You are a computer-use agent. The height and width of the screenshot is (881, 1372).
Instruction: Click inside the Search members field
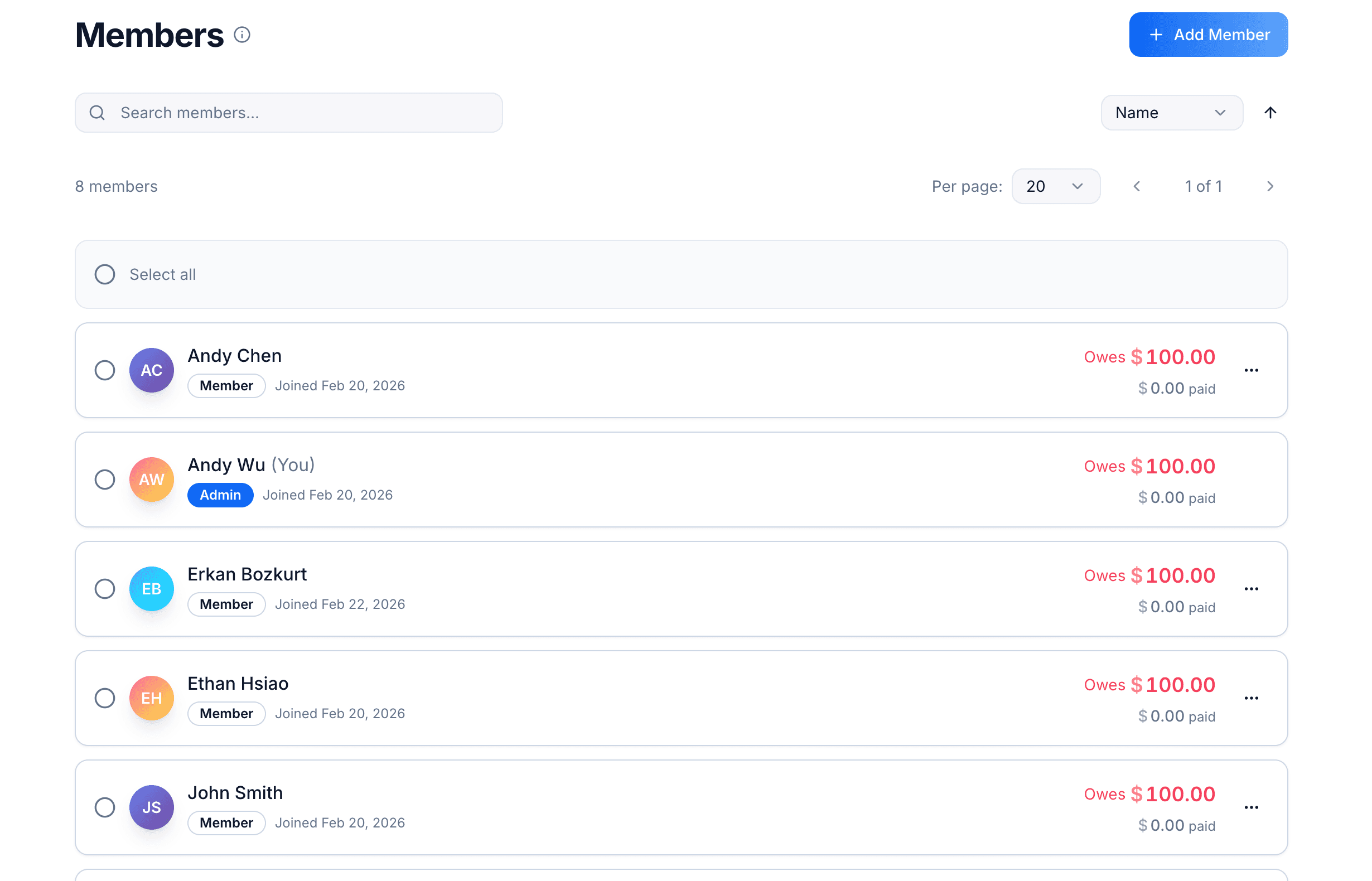[286, 113]
